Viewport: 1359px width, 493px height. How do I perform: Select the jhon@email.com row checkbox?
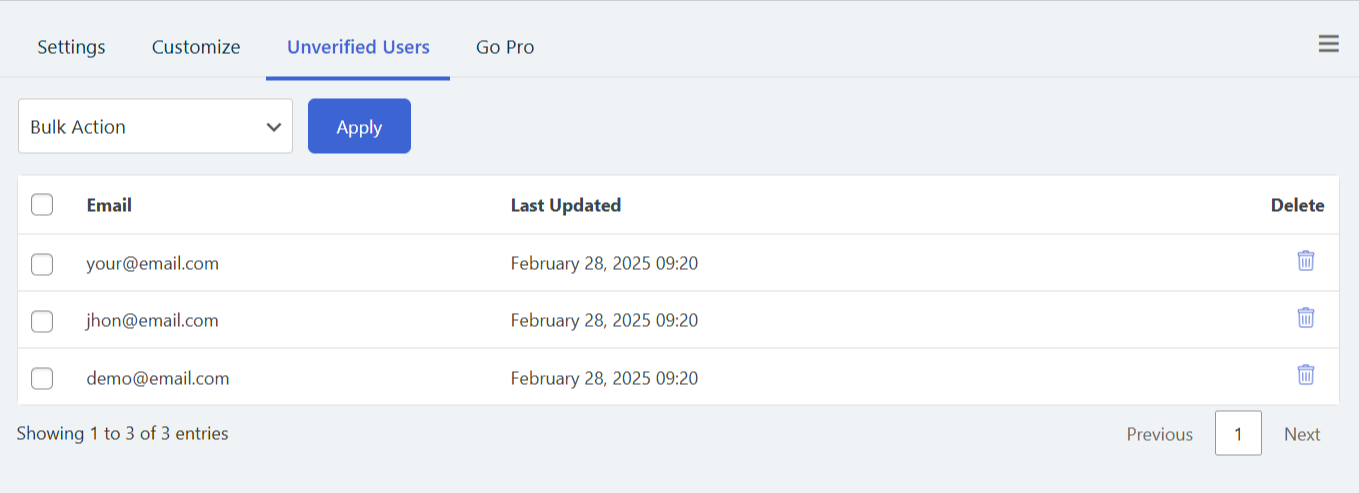click(x=42, y=321)
